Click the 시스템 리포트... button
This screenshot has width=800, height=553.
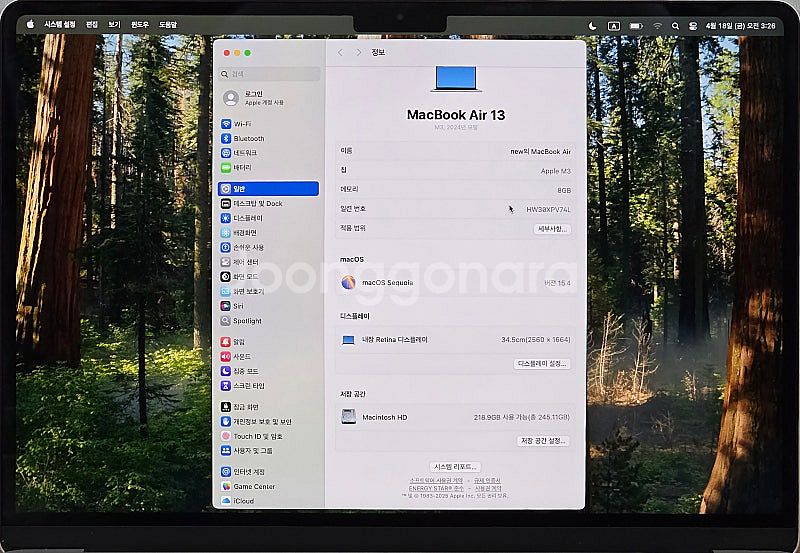[x=455, y=467]
